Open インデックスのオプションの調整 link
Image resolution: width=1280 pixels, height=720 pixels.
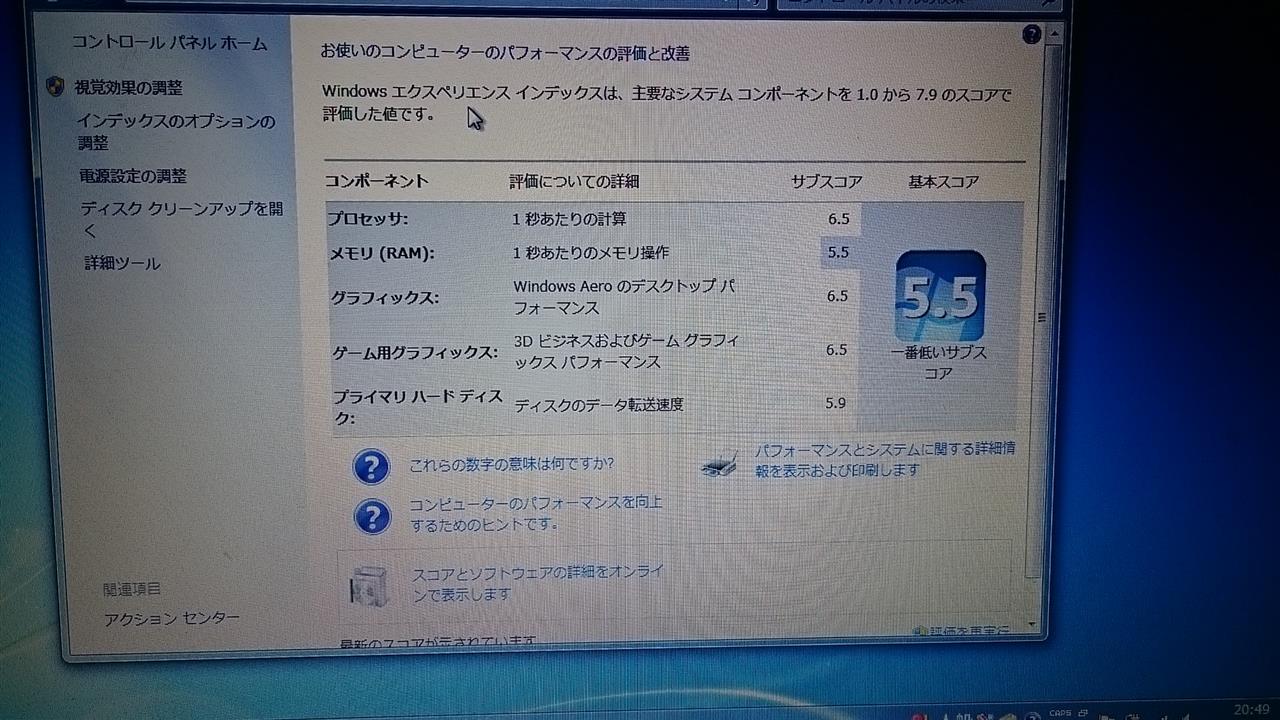tap(176, 132)
